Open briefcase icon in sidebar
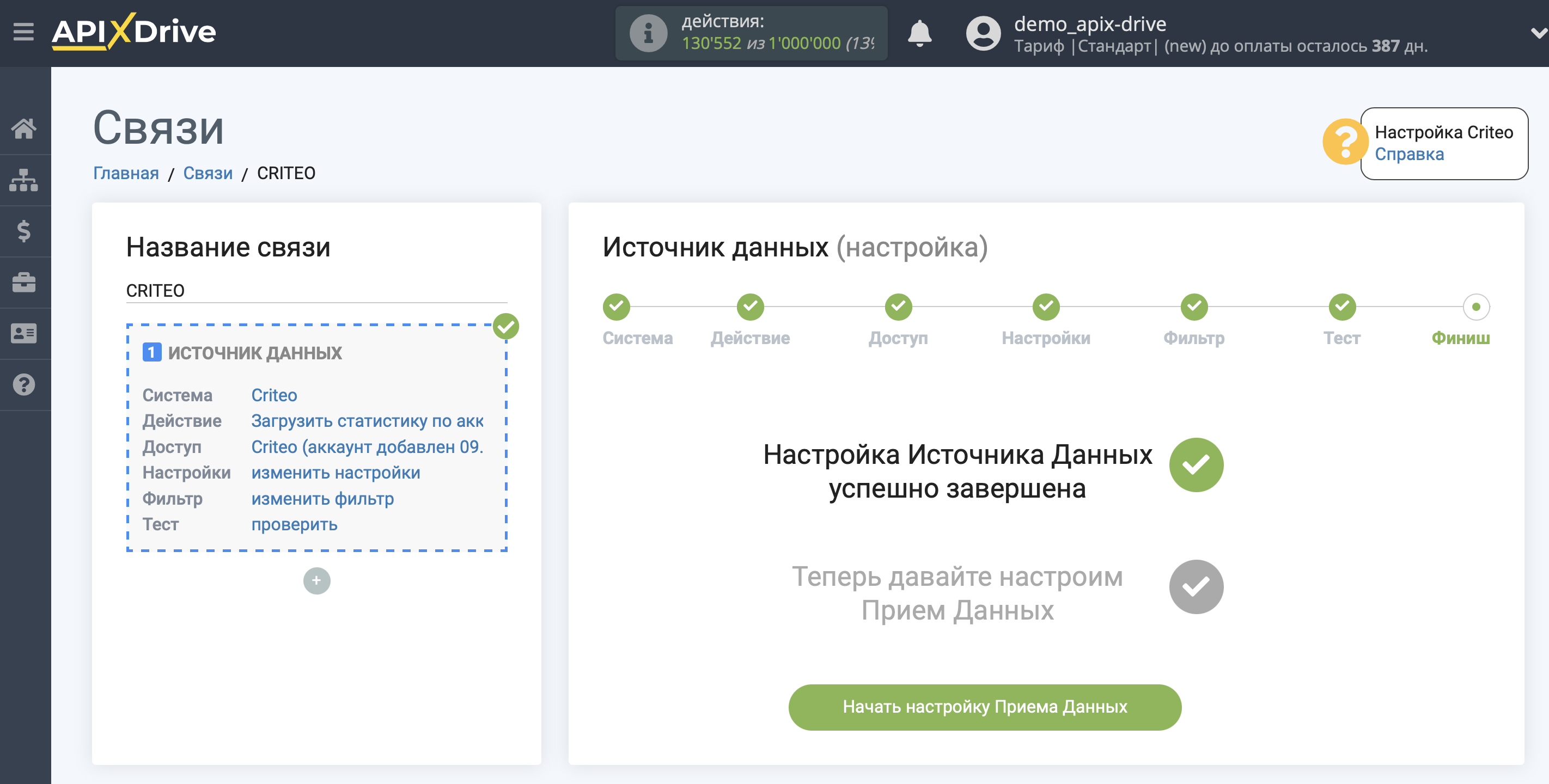Screen dimensions: 1549x784 [24, 282]
